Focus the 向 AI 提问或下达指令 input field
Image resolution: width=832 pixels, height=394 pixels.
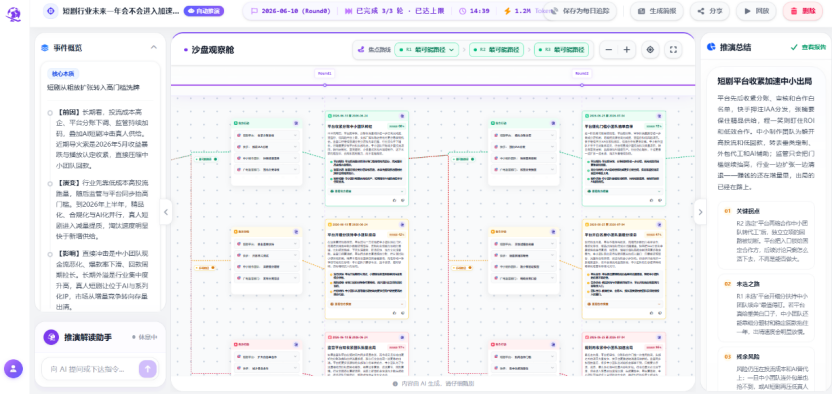tap(90, 369)
